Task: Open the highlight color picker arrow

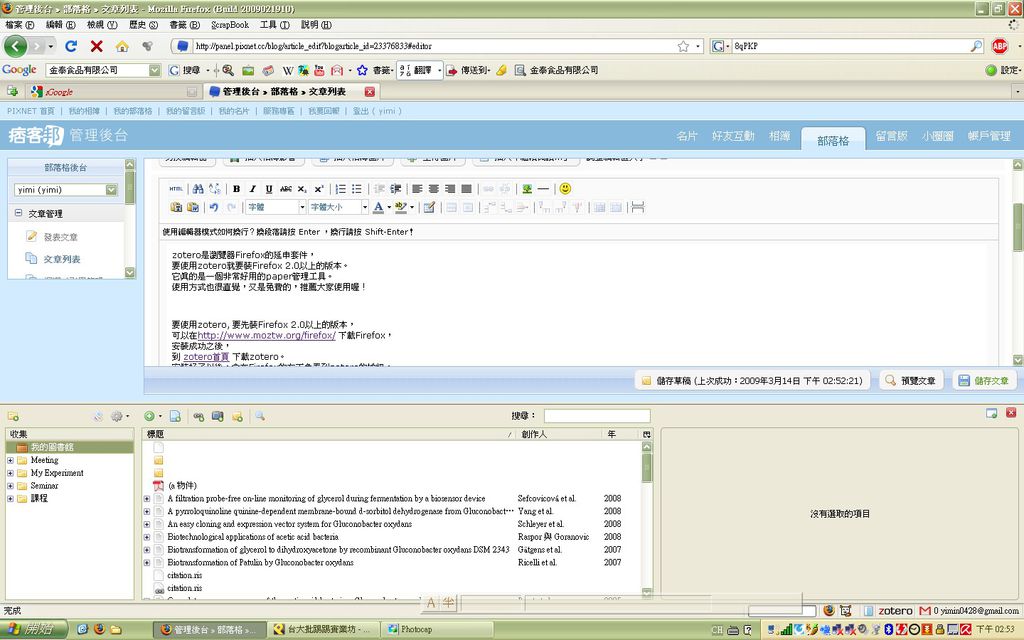Action: [x=412, y=208]
